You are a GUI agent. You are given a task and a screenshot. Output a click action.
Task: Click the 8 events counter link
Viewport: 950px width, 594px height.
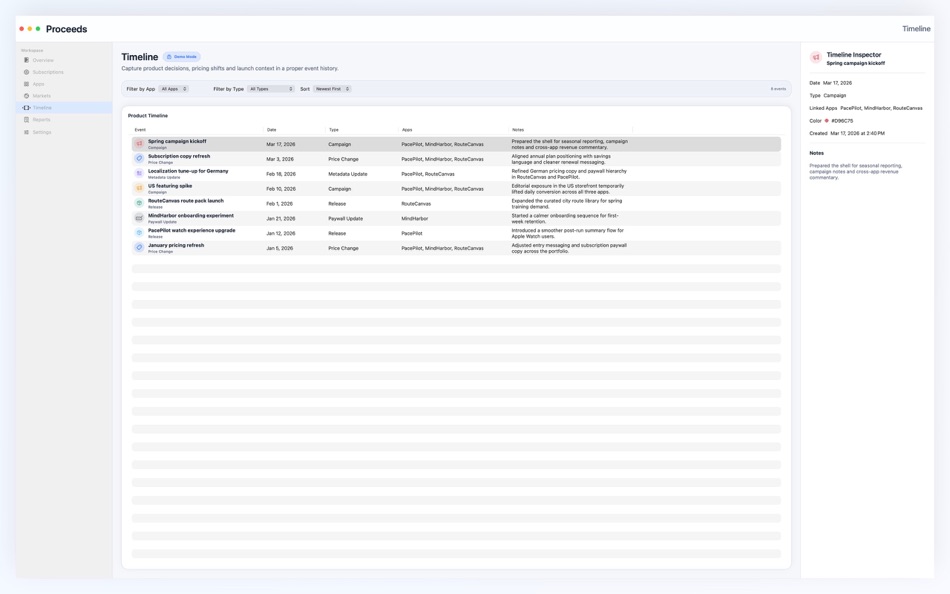click(779, 88)
